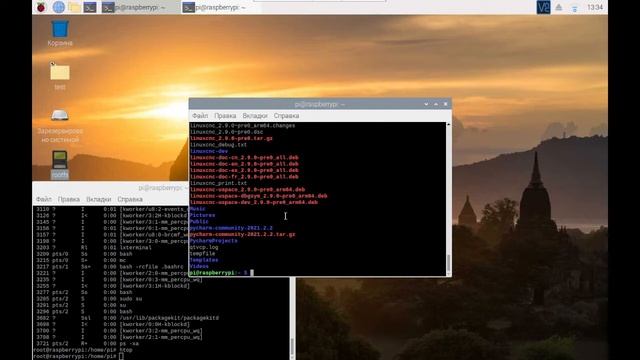Click the linuxcnc_2.9.0-pre0.dsc line
640x360 pixels.
click(227, 132)
